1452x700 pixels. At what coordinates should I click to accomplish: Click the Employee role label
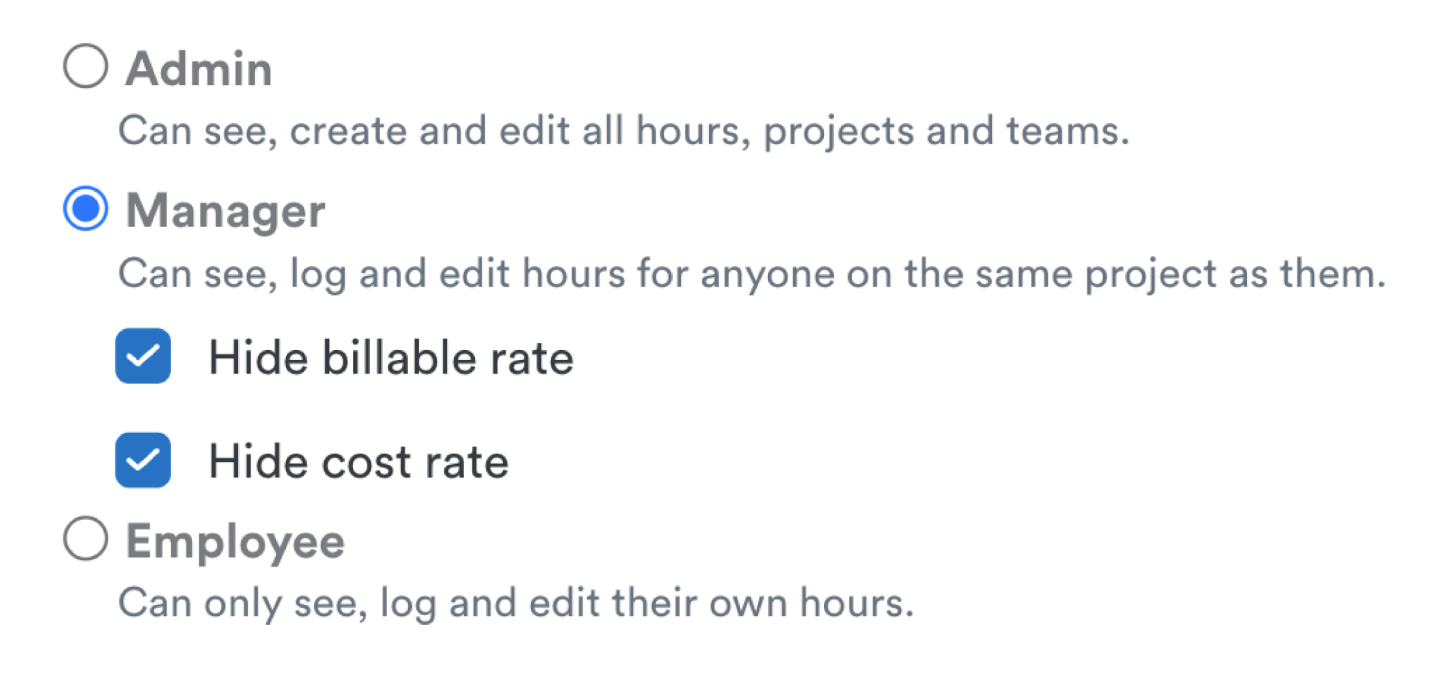coord(235,542)
